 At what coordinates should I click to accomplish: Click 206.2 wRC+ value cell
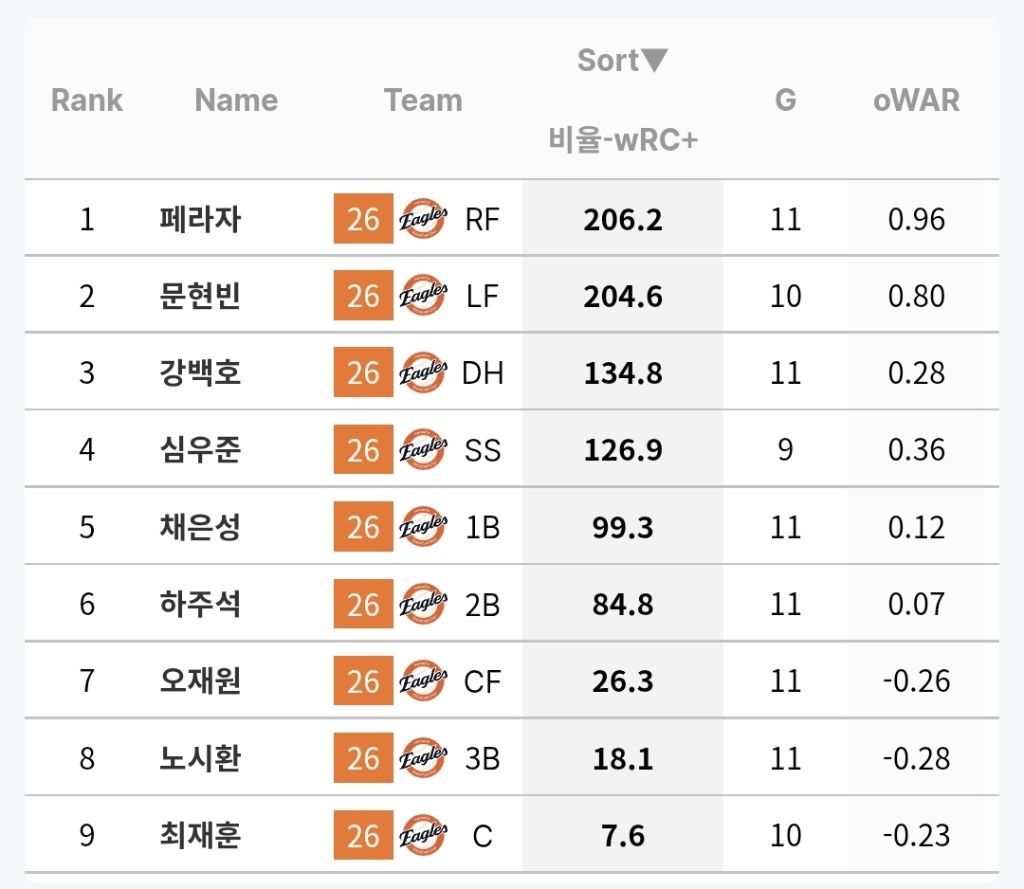[x=622, y=219]
